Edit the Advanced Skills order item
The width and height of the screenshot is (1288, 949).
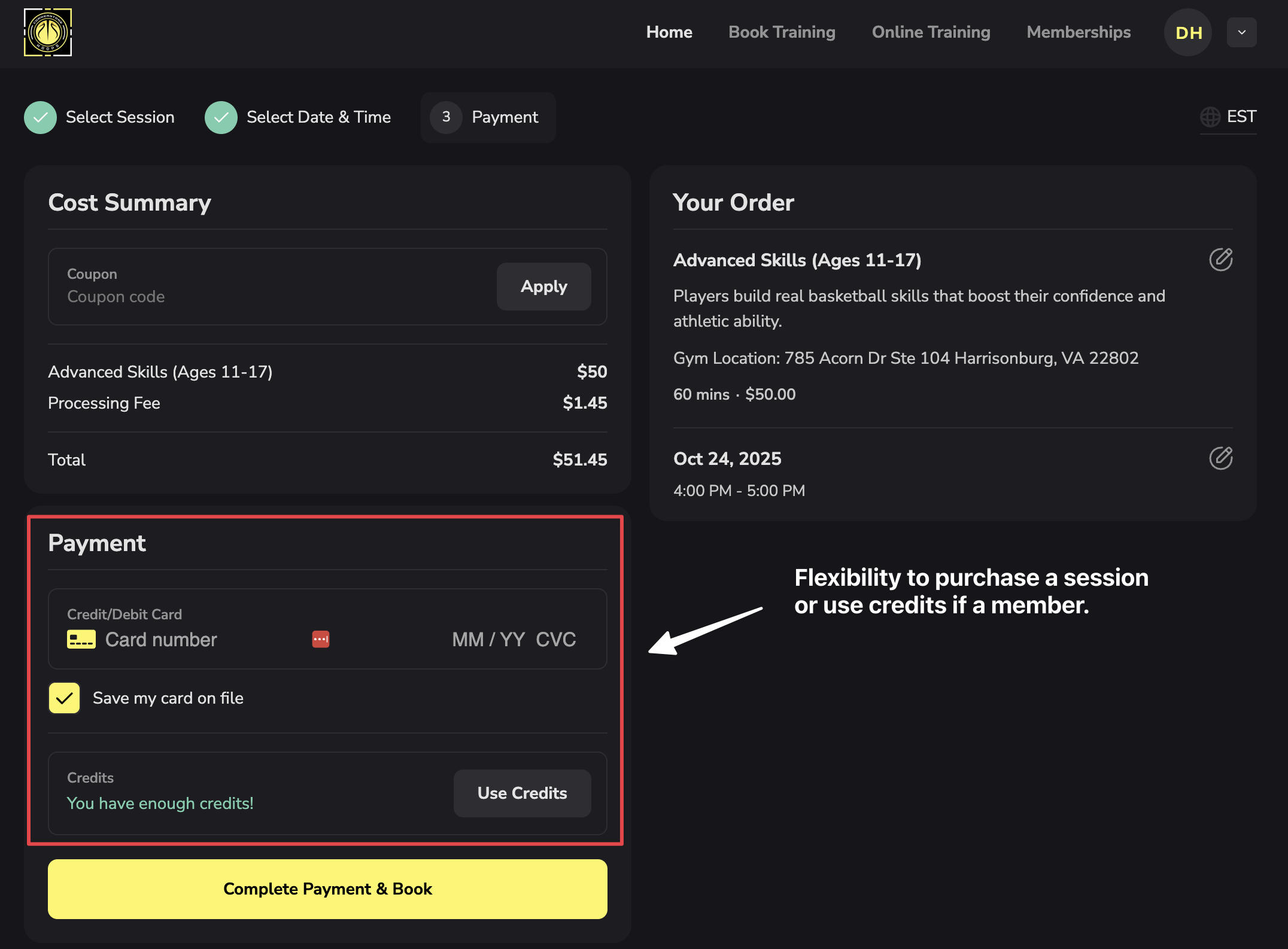pos(1220,260)
